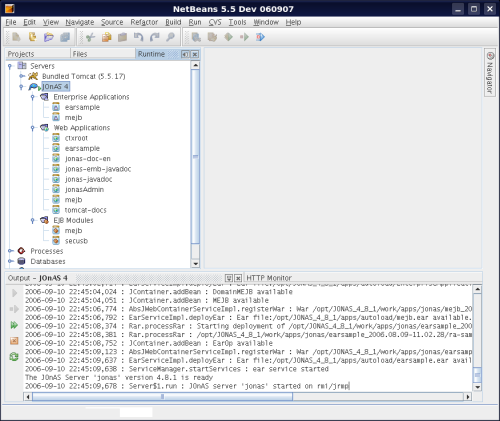Image resolution: width=500 pixels, height=421 pixels.
Task: Collapse Enterprise Applications node
Action: pyautogui.click(x=33, y=97)
